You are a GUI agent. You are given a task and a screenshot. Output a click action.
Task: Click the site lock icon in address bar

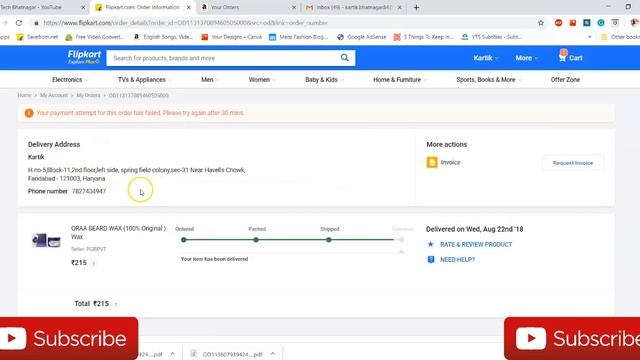tap(36, 23)
